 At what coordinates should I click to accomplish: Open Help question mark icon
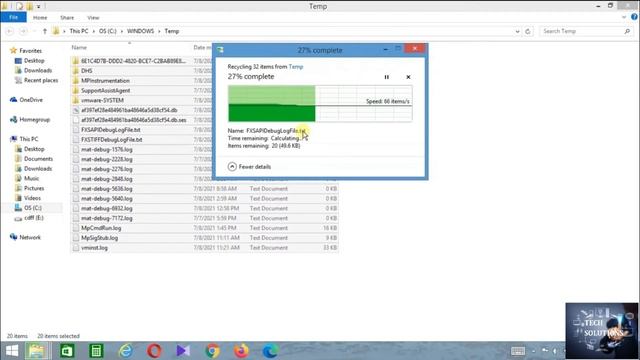coord(634,17)
